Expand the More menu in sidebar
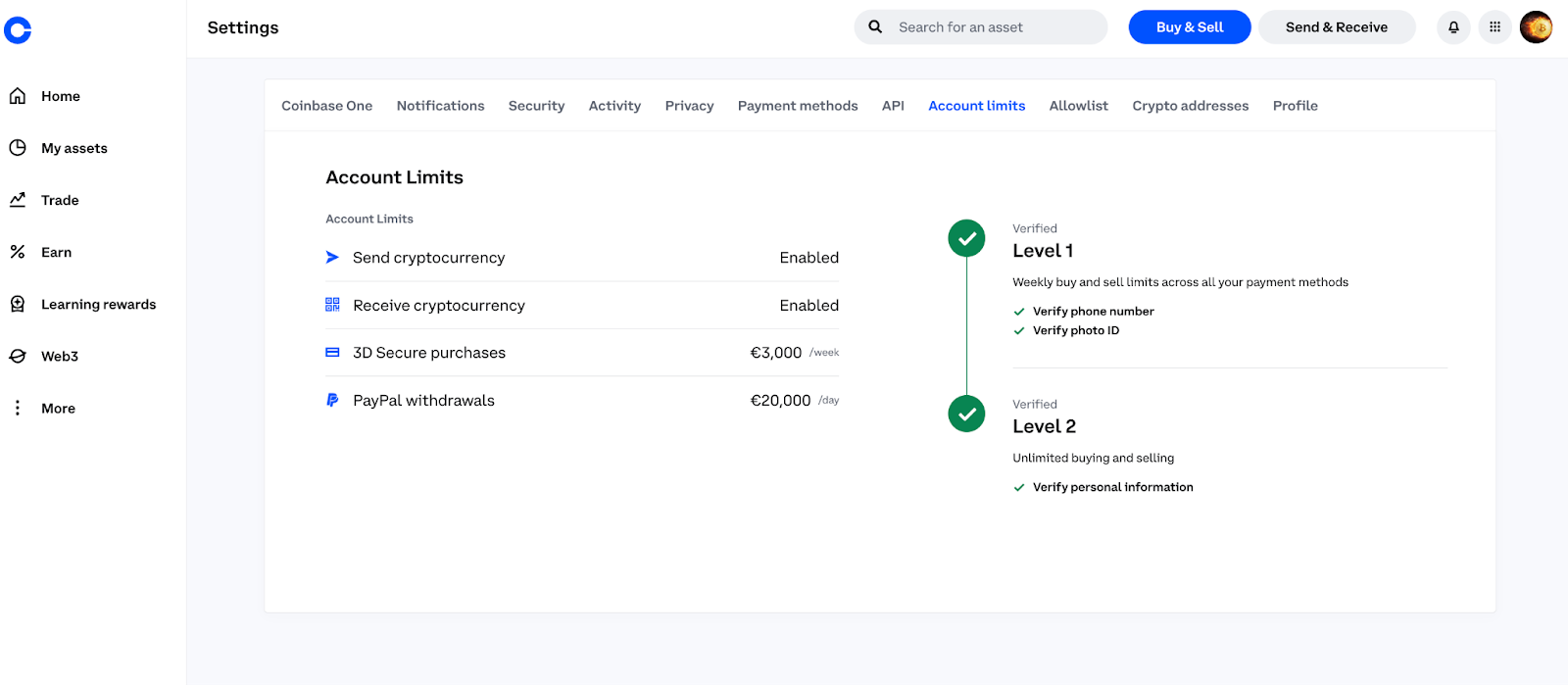Image resolution: width=1568 pixels, height=685 pixels. [x=58, y=408]
